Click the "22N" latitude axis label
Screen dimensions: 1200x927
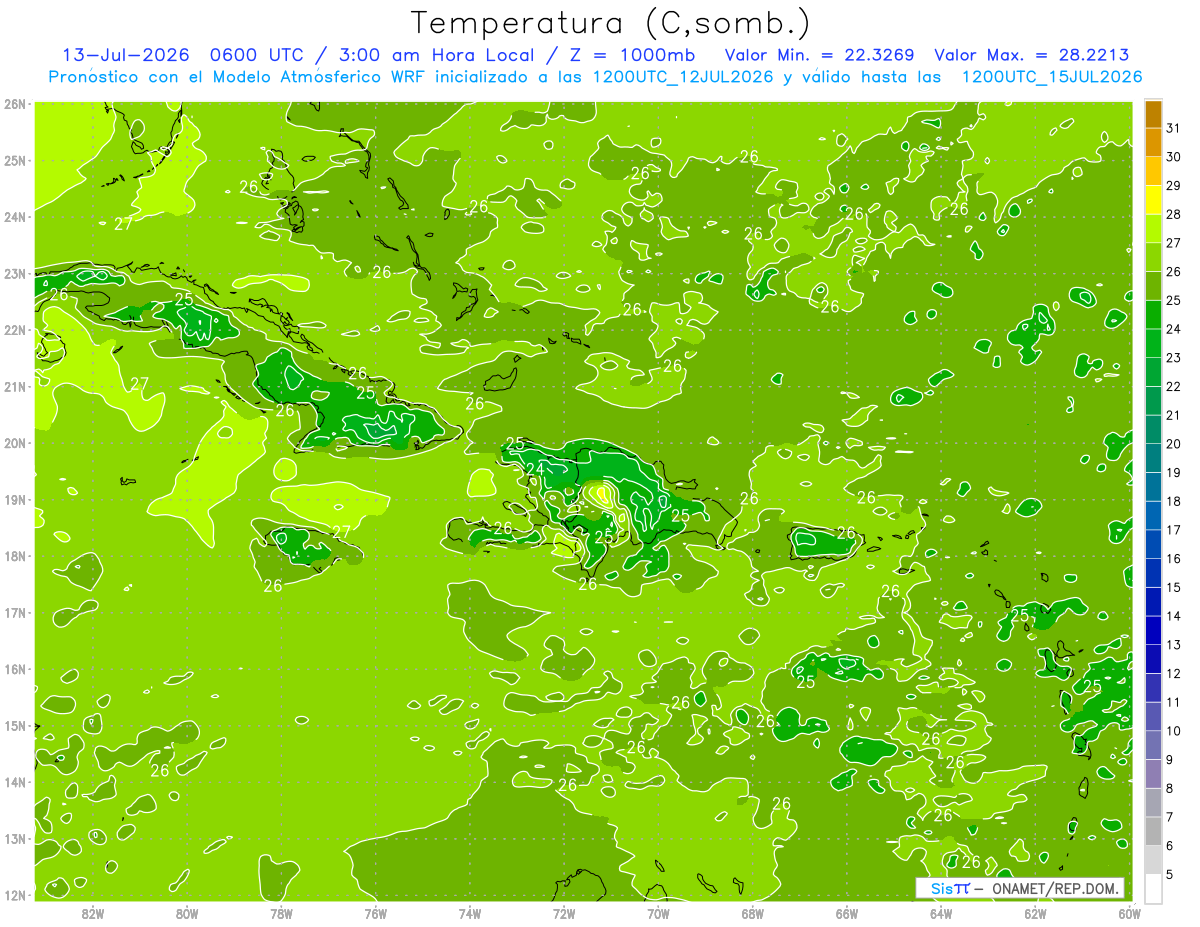click(14, 330)
